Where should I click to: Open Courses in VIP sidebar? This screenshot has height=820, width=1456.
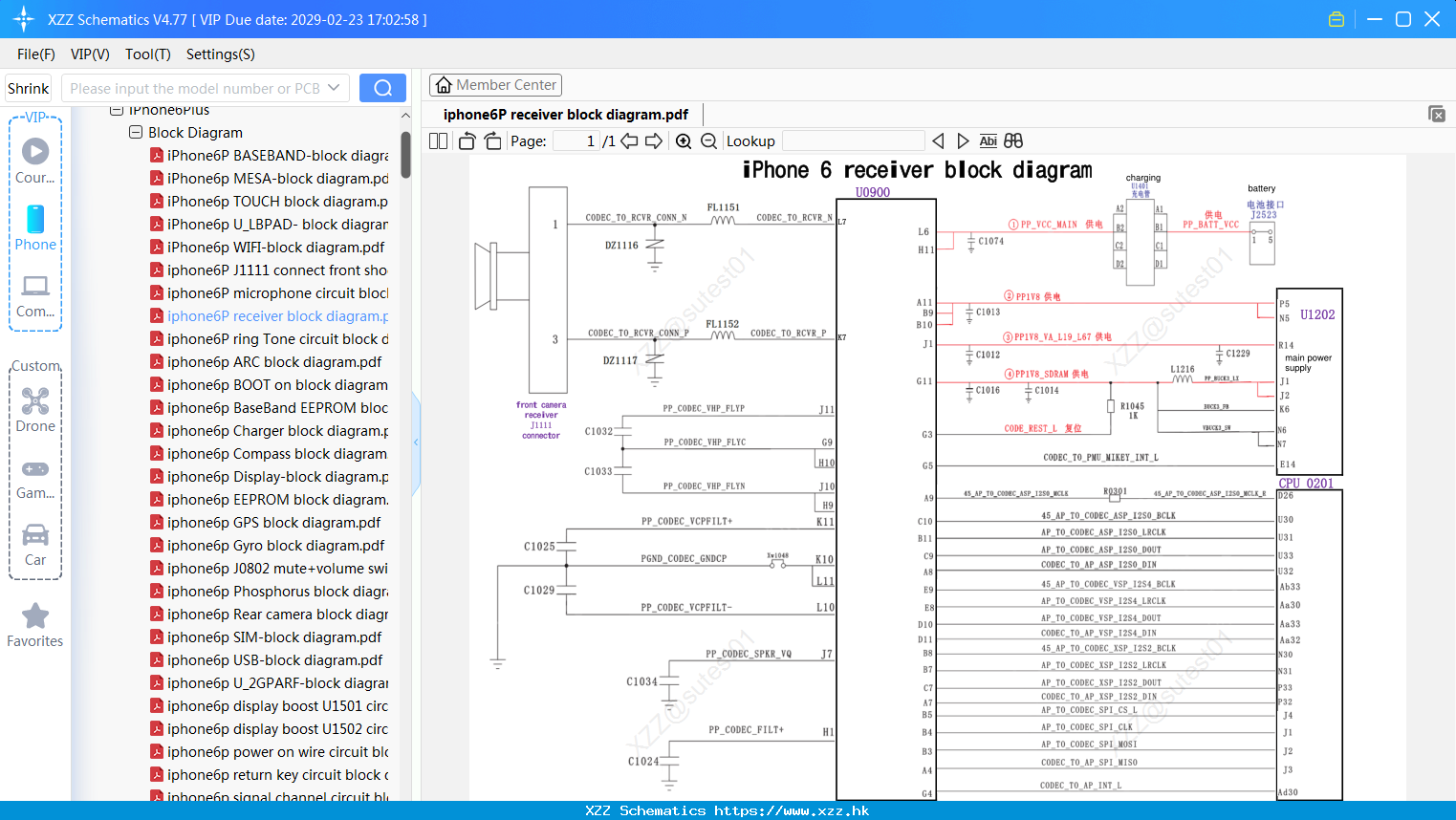click(x=35, y=161)
